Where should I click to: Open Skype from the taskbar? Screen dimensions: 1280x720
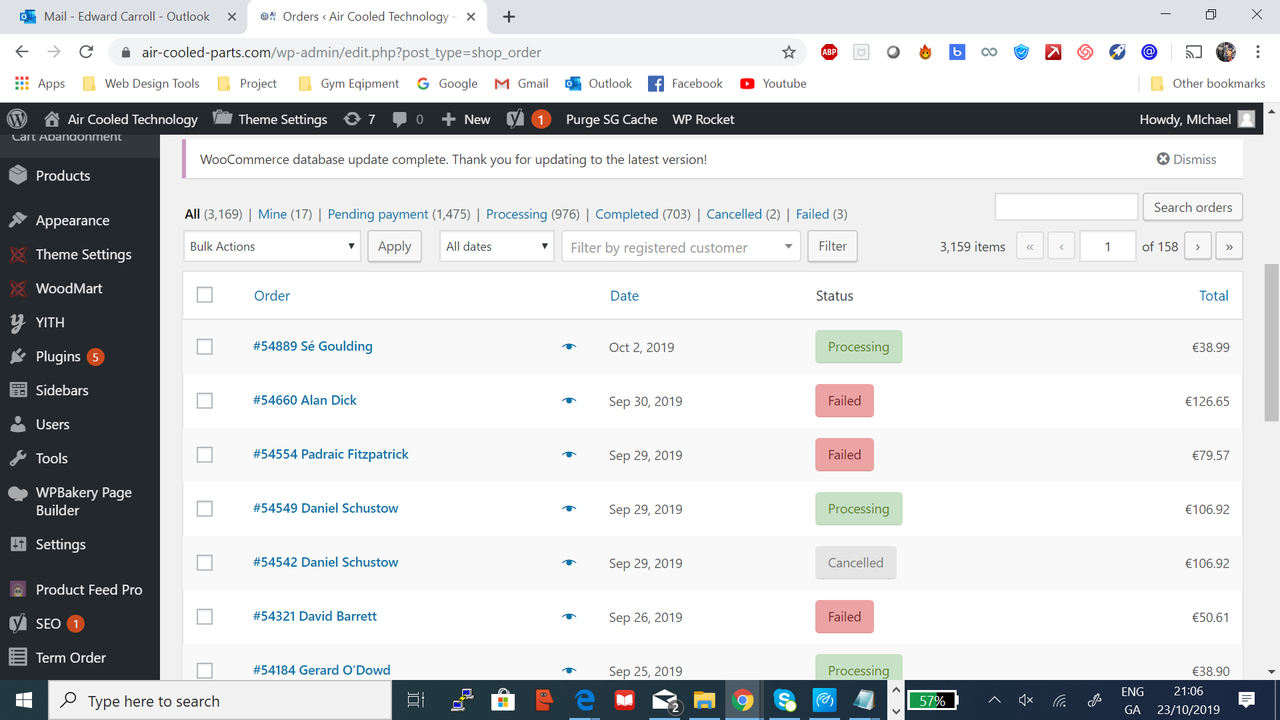pyautogui.click(x=784, y=700)
